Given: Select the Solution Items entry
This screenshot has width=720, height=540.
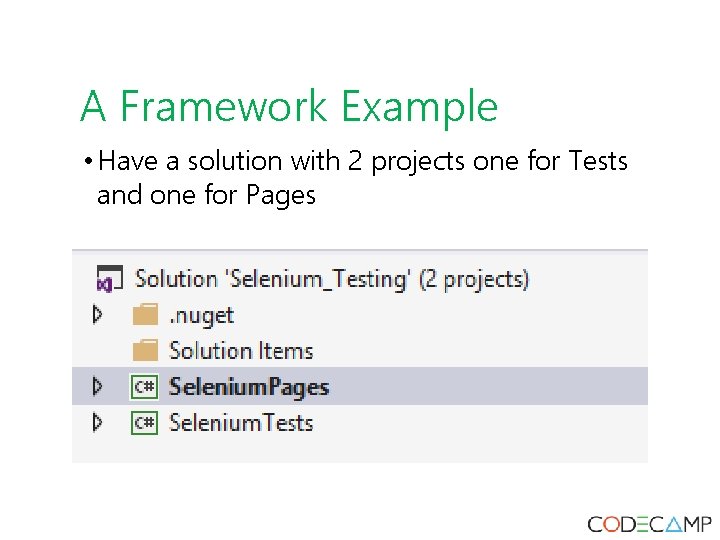Looking at the screenshot, I should pyautogui.click(x=241, y=351).
